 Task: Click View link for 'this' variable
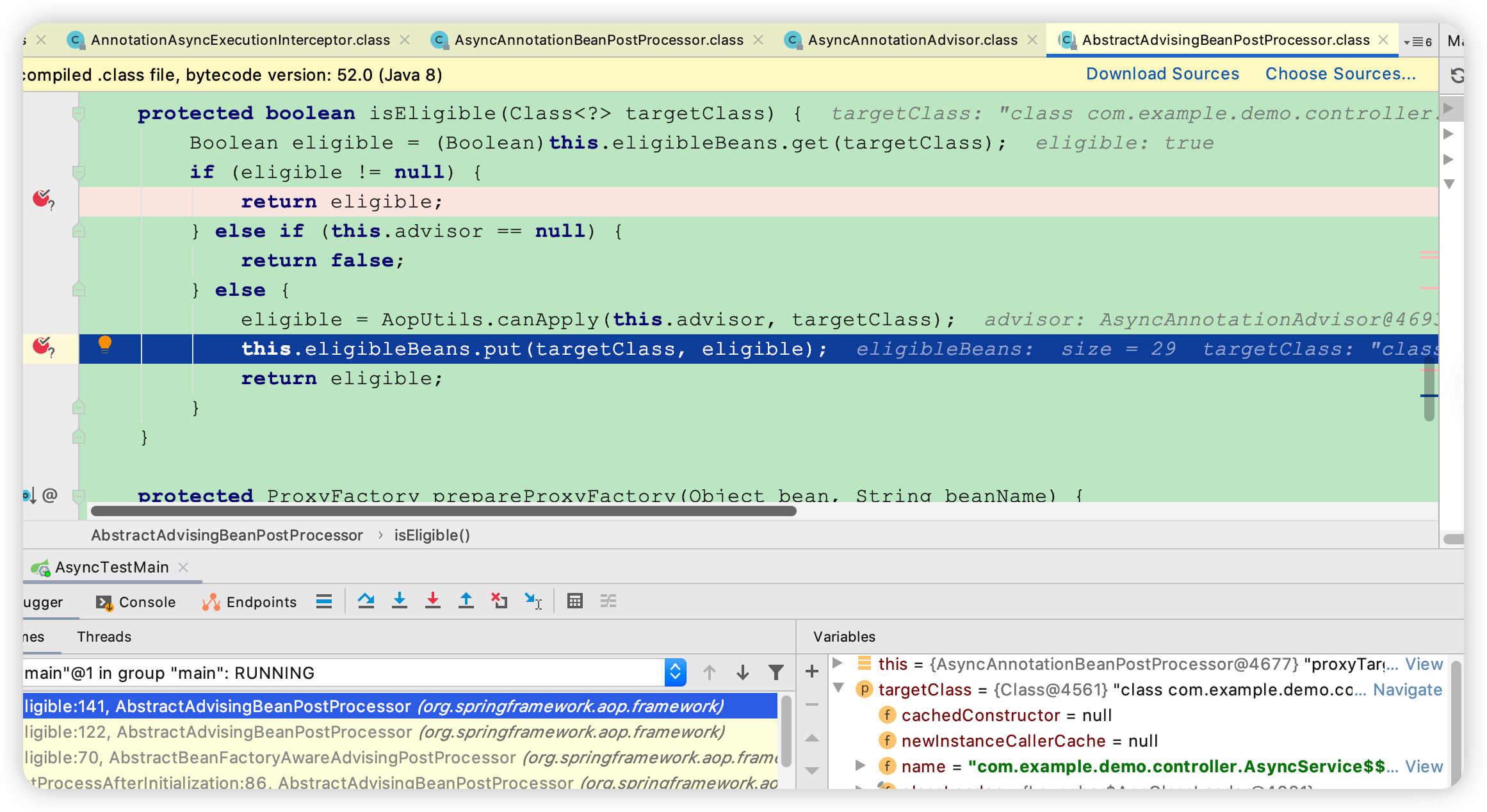[x=1424, y=664]
